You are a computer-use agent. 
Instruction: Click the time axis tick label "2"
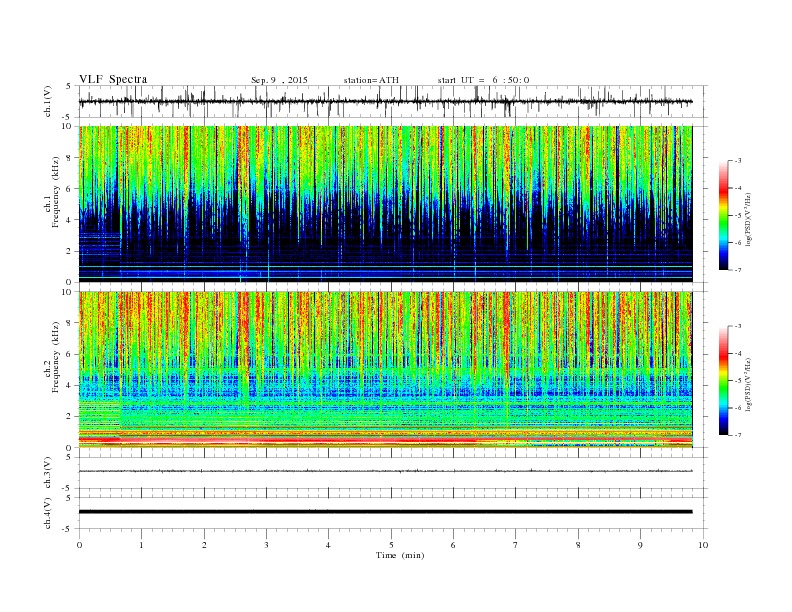click(204, 545)
